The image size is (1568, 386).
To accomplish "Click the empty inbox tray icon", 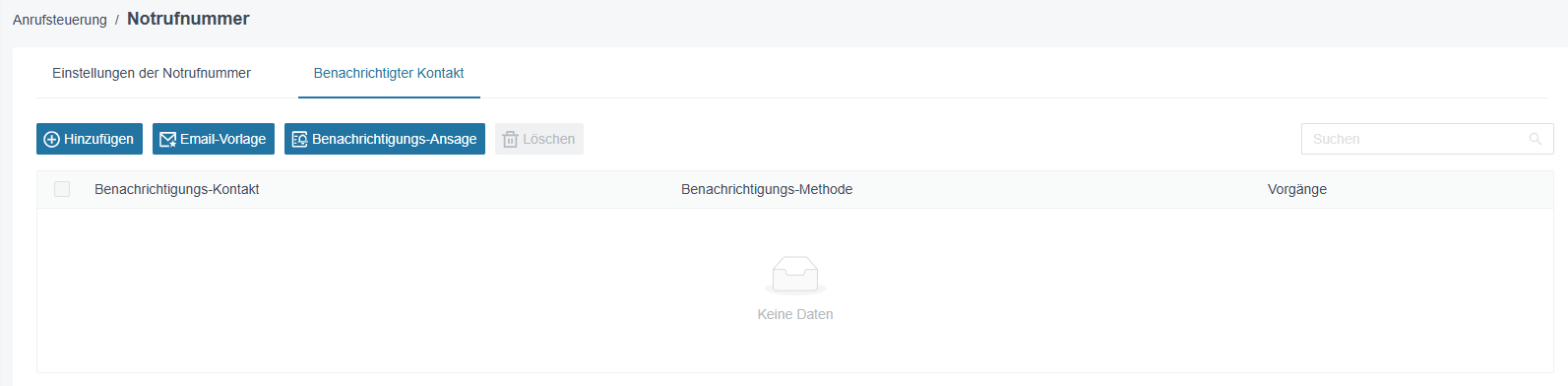I will coord(795,275).
